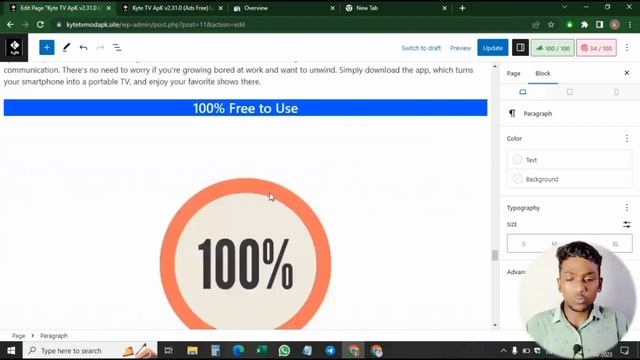Viewport: 640px width, 360px height.
Task: Click the Type here to search box
Action: (x=90, y=351)
